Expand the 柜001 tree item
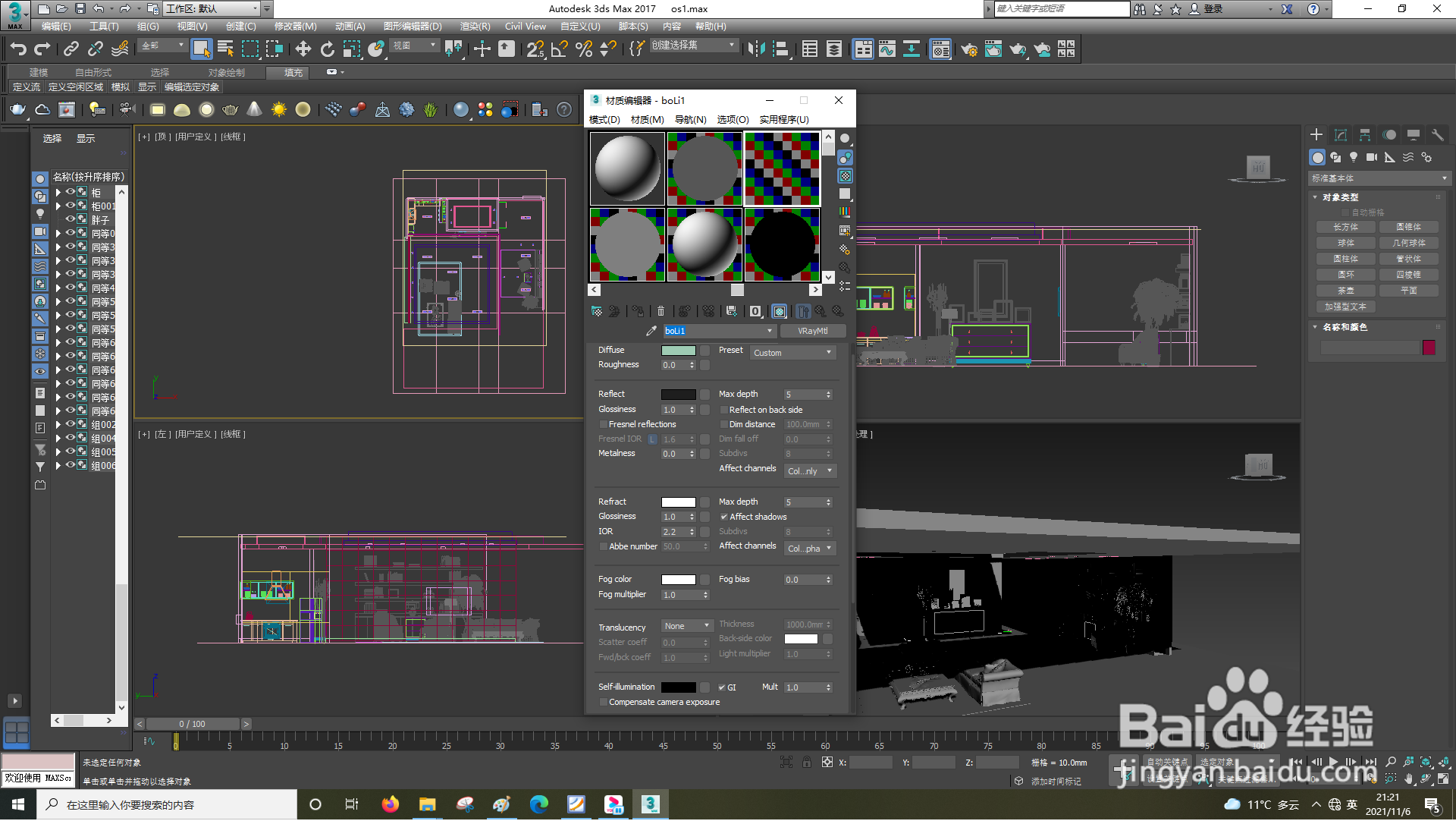The image size is (1456, 821). [58, 206]
